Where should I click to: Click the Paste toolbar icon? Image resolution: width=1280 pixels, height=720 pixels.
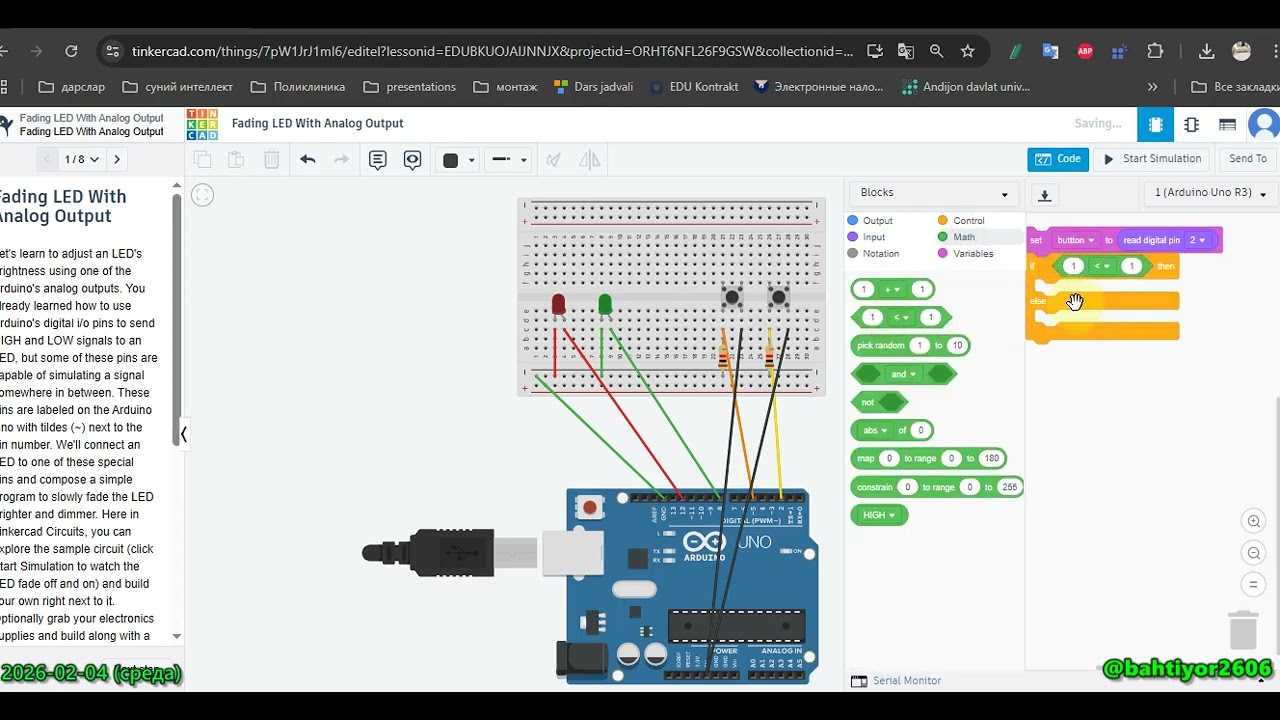[x=236, y=160]
